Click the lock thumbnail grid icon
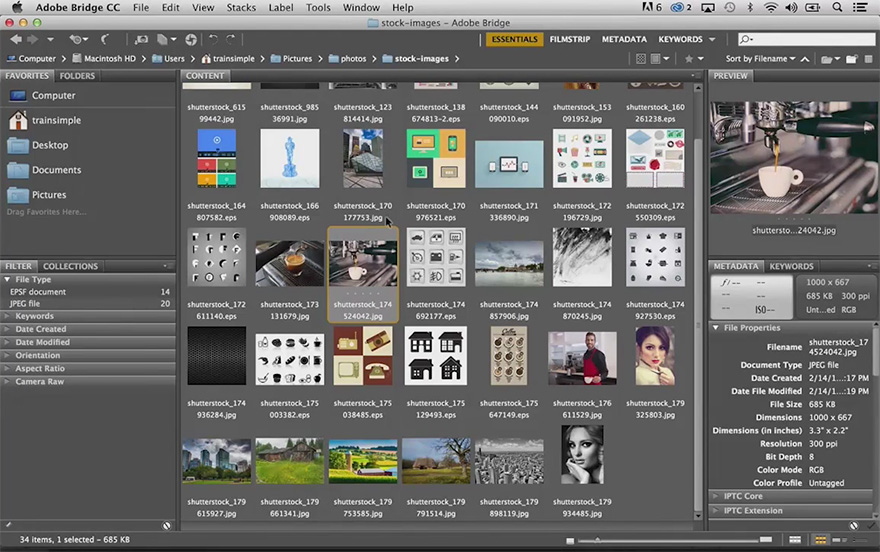Viewport: 880px width, 552px height. click(795, 540)
